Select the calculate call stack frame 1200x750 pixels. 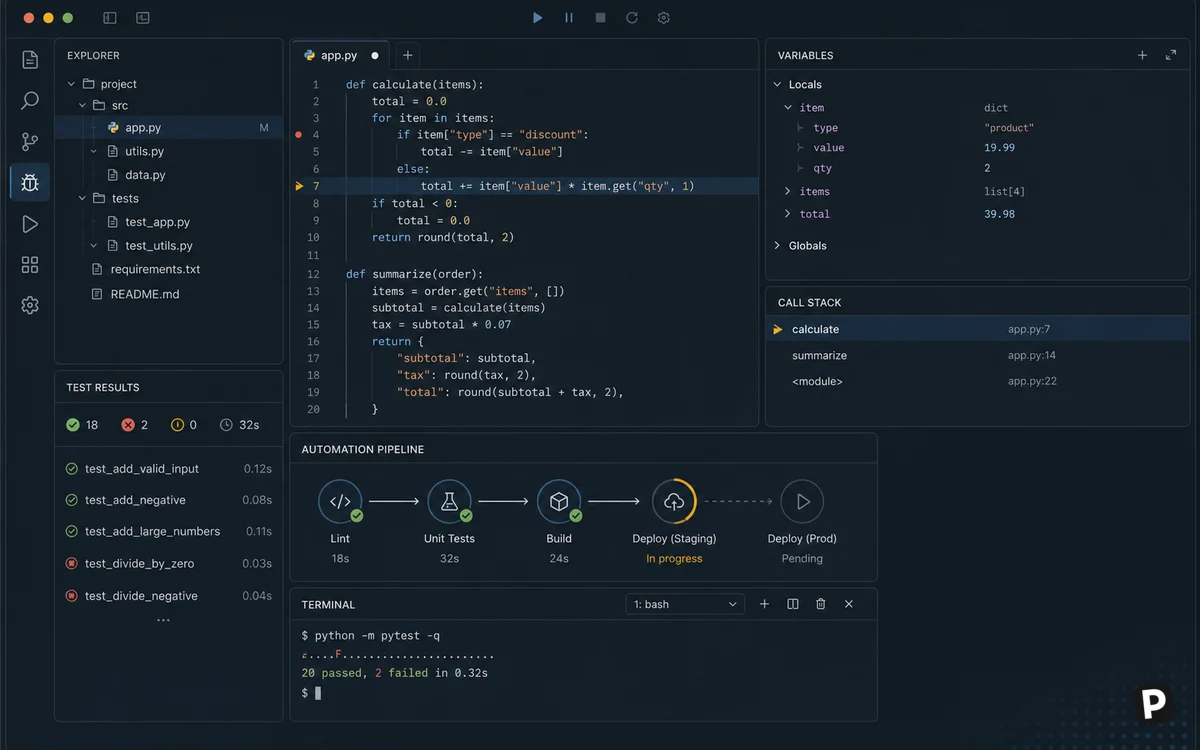pos(978,329)
